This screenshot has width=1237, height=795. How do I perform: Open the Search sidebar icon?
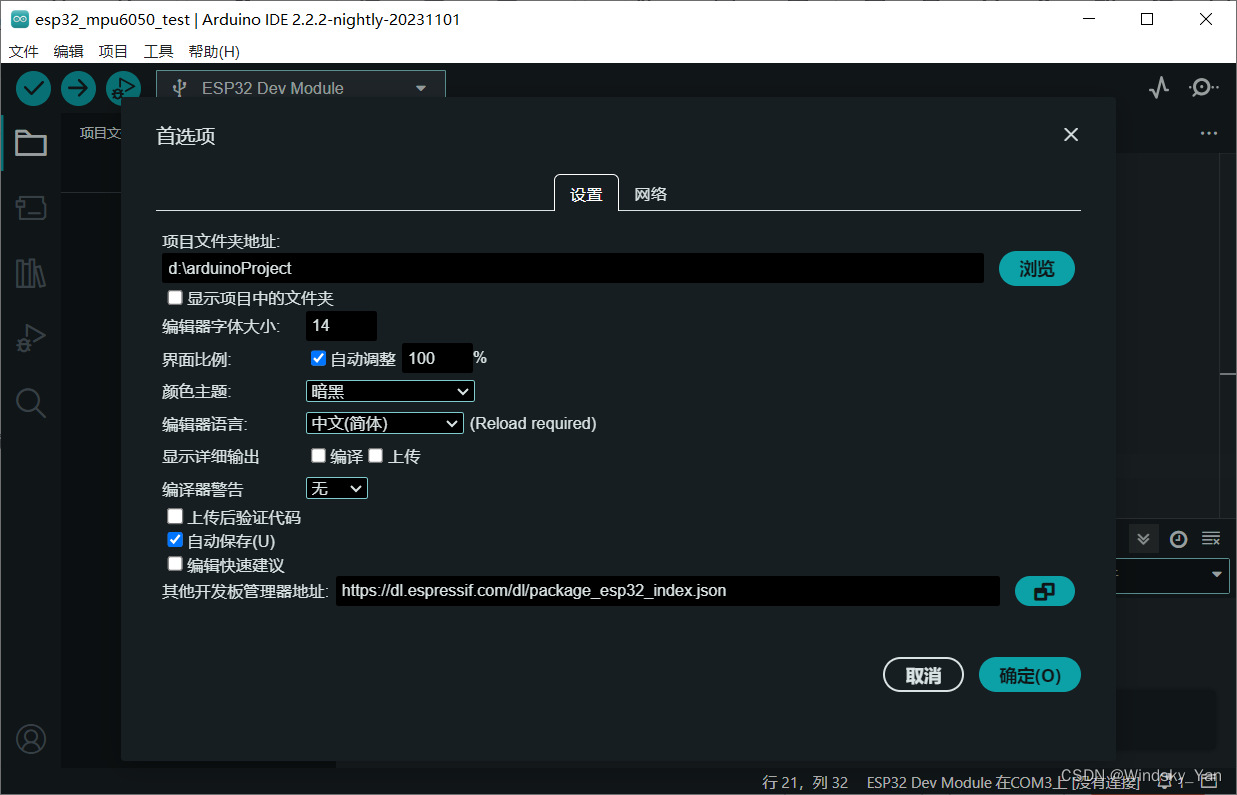coord(31,403)
